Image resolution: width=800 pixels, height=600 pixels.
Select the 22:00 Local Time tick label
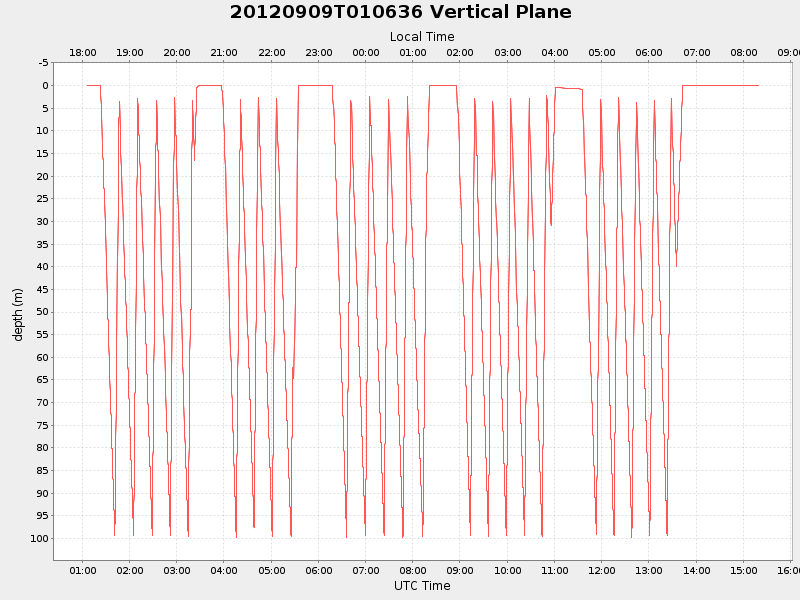tap(271, 53)
